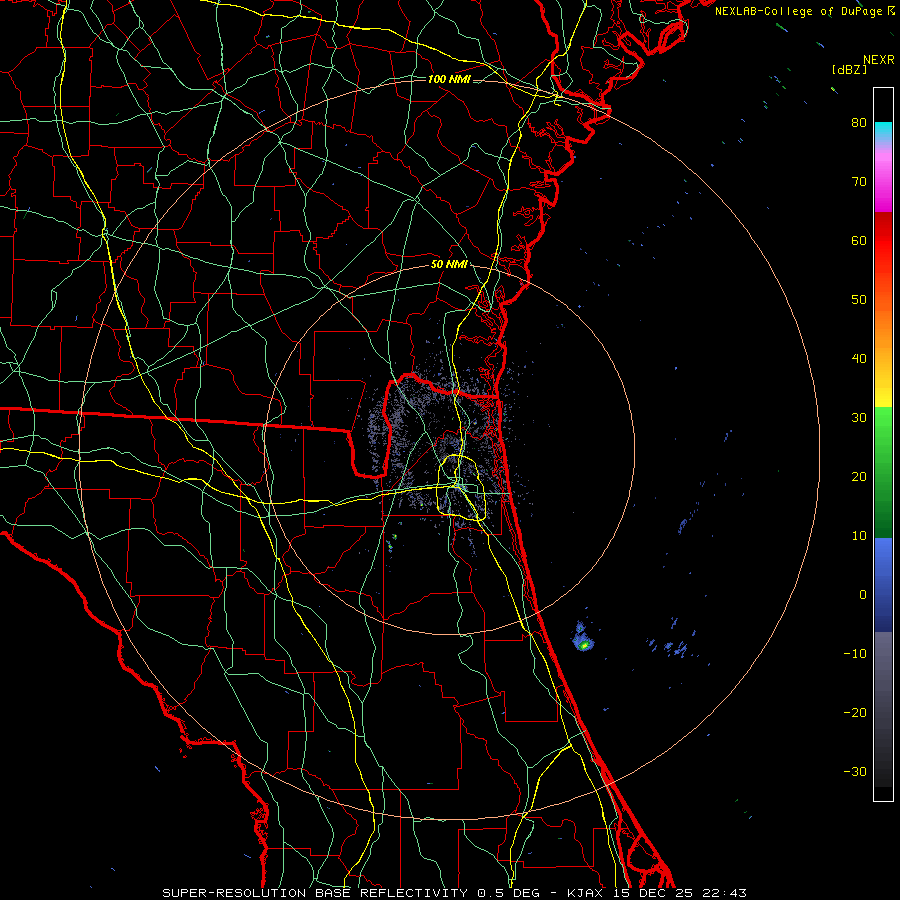This screenshot has height=900, width=900.
Task: Click the 50 value on the dBZ scale
Action: click(x=859, y=300)
